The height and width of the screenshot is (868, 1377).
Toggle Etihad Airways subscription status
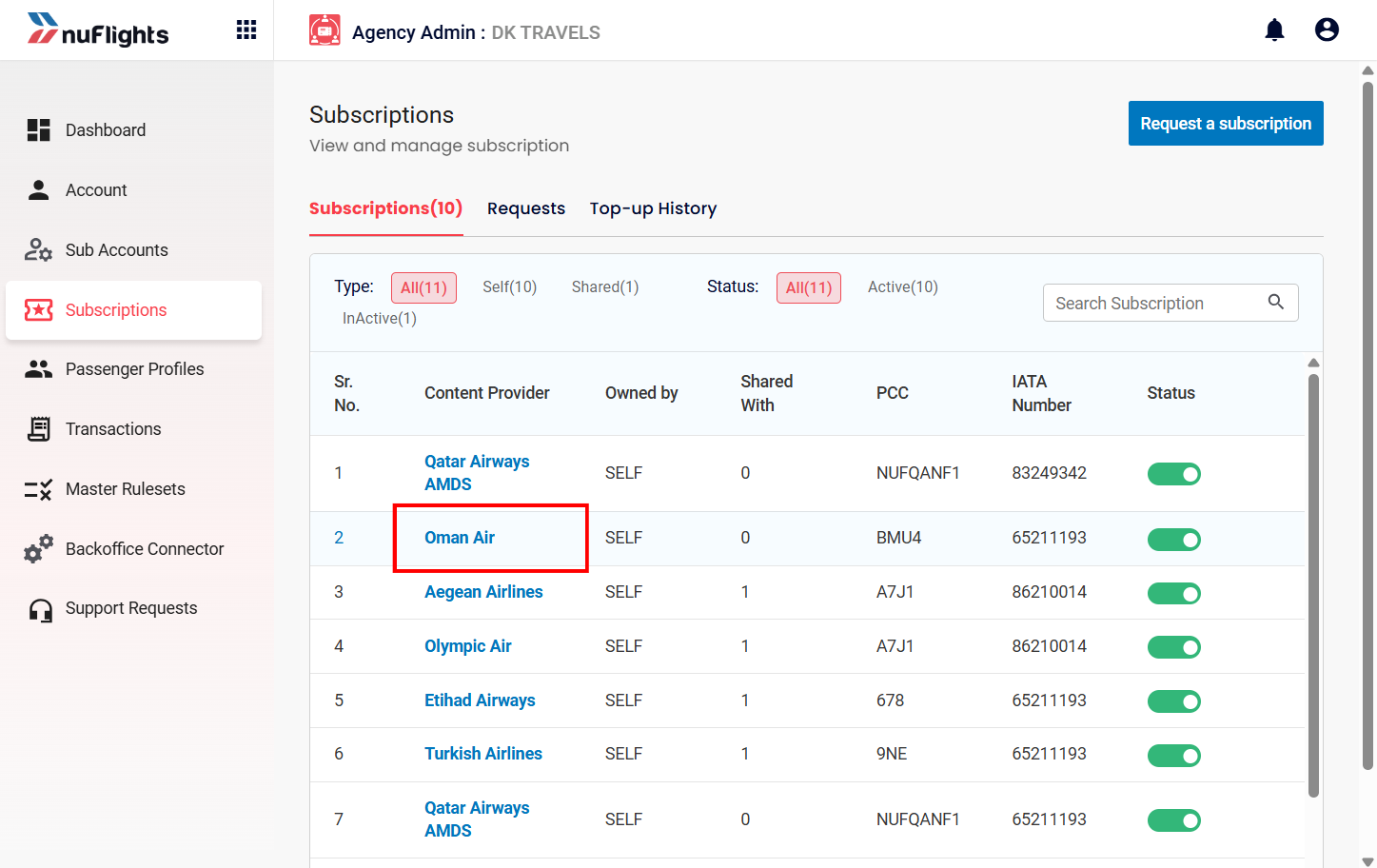point(1173,701)
